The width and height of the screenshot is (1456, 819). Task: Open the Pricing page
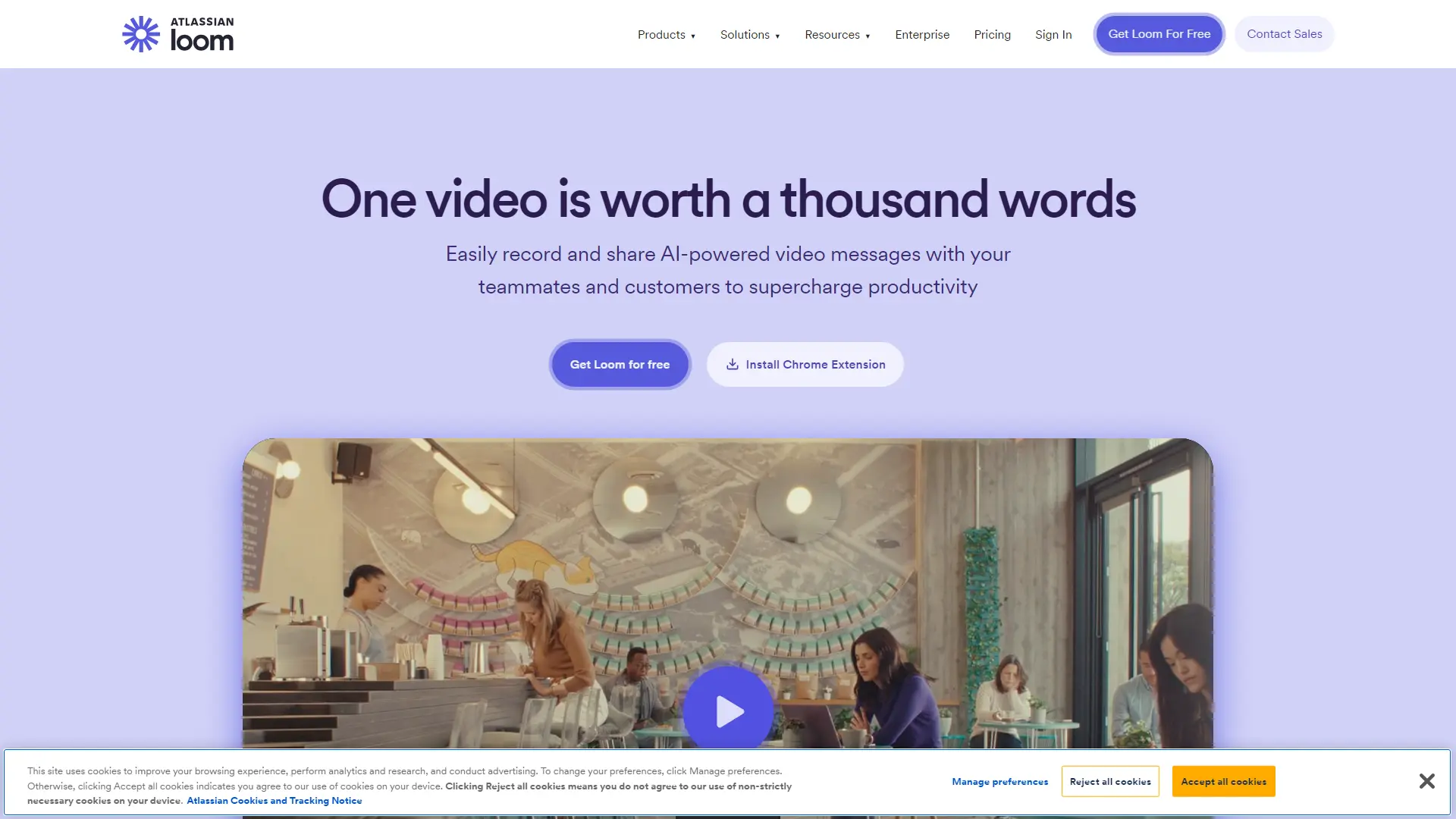992,35
